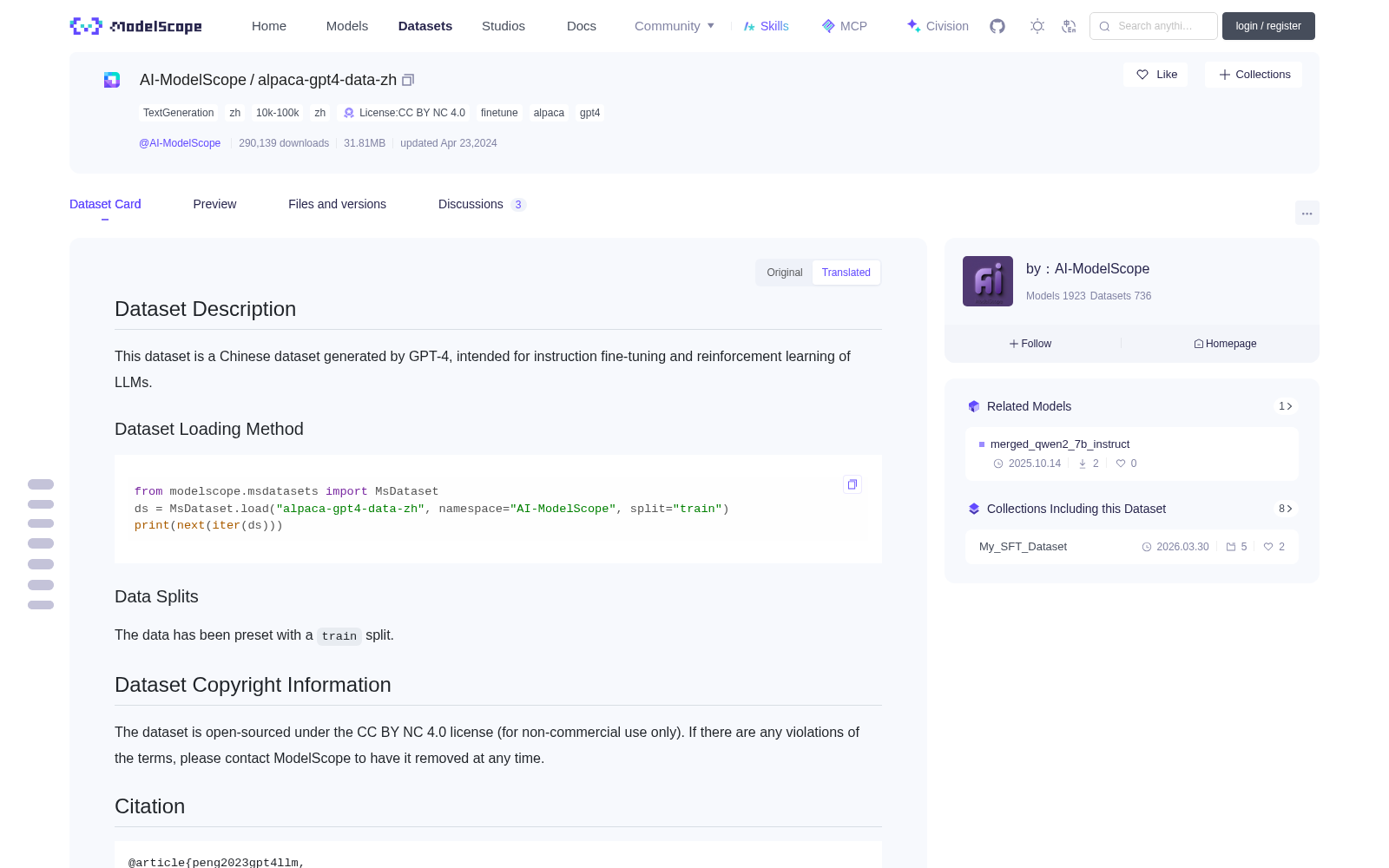Open the @AI-ModelScope owner link
1389x868 pixels.
point(180,143)
